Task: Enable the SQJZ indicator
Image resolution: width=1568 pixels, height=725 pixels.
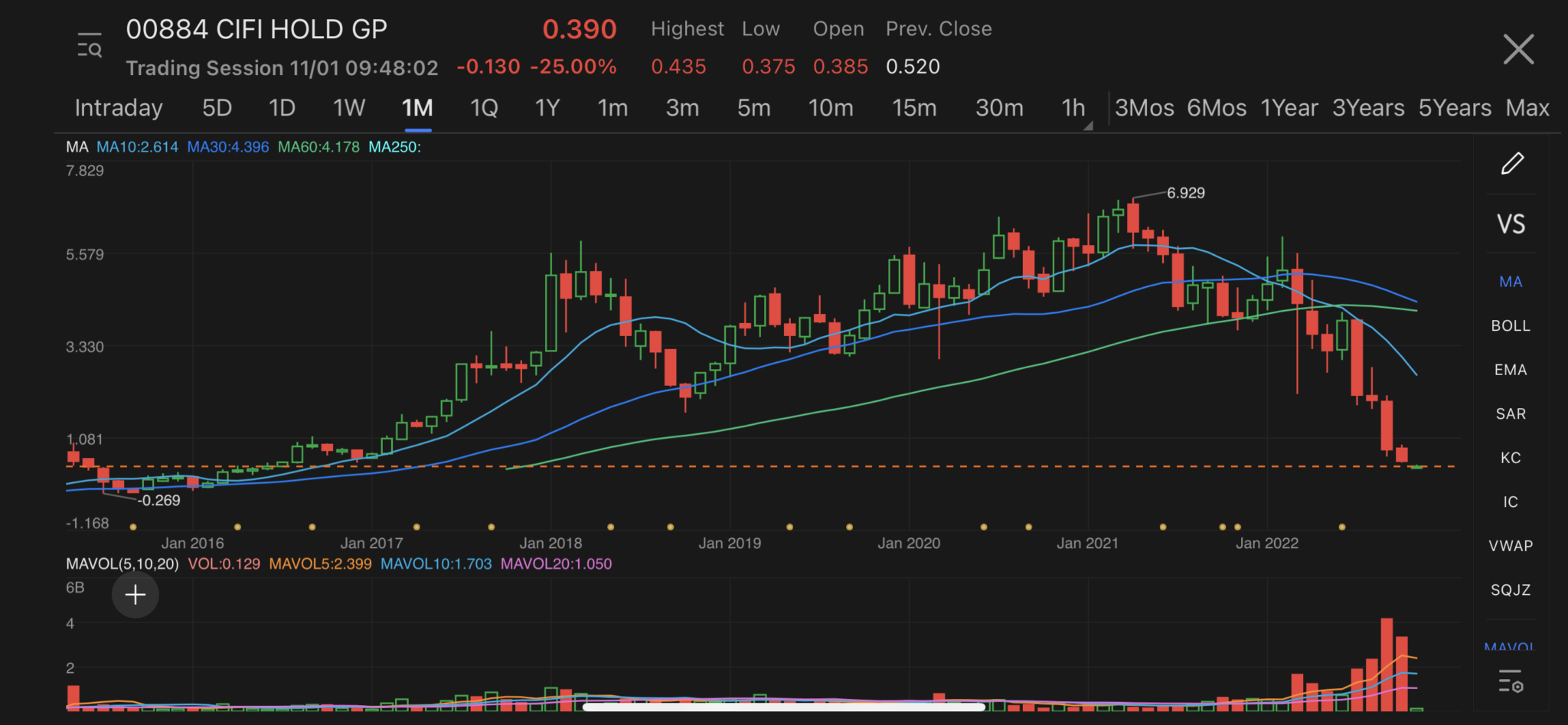Action: coord(1511,590)
